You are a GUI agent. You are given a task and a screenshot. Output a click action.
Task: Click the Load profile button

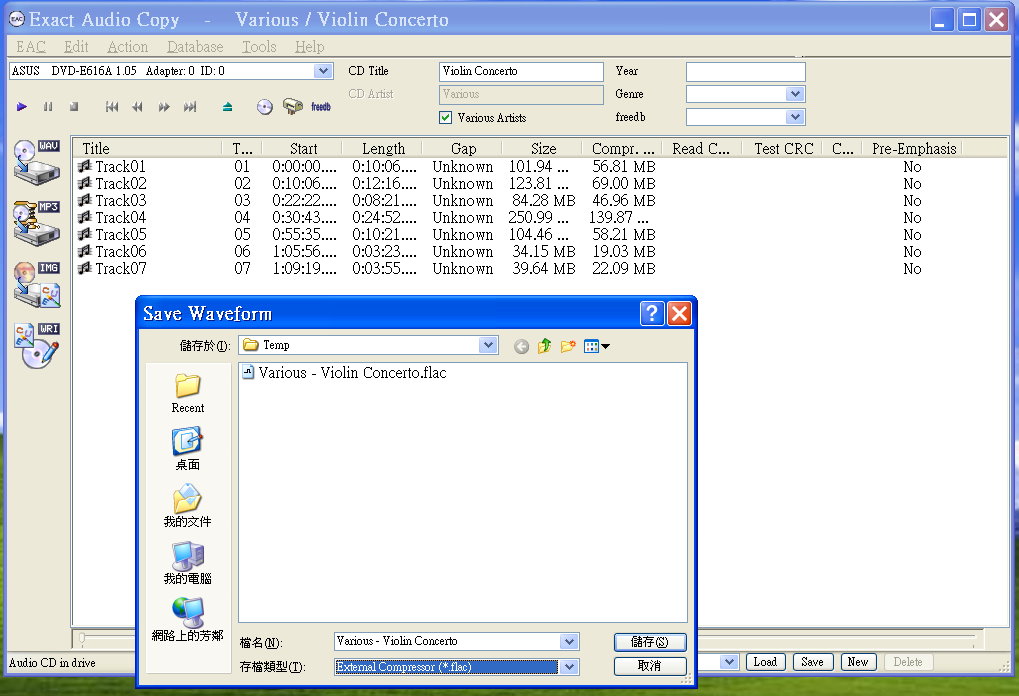pyautogui.click(x=766, y=662)
